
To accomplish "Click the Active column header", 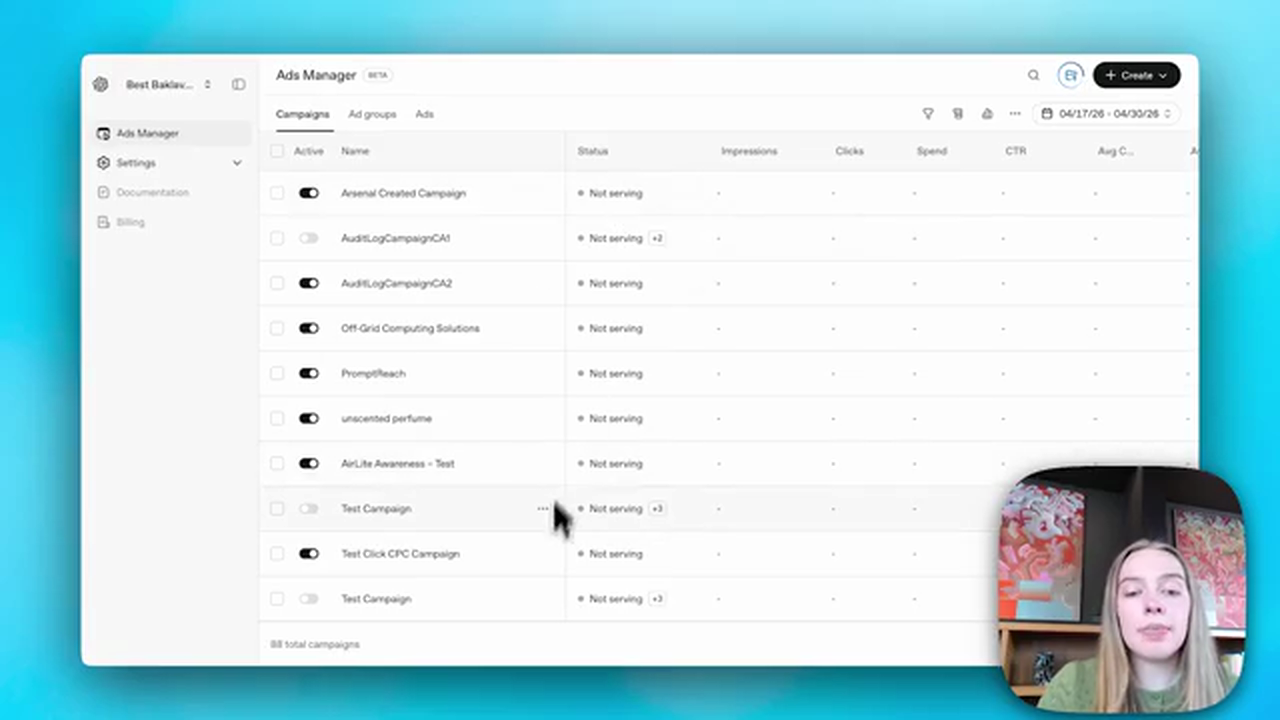I will [308, 151].
